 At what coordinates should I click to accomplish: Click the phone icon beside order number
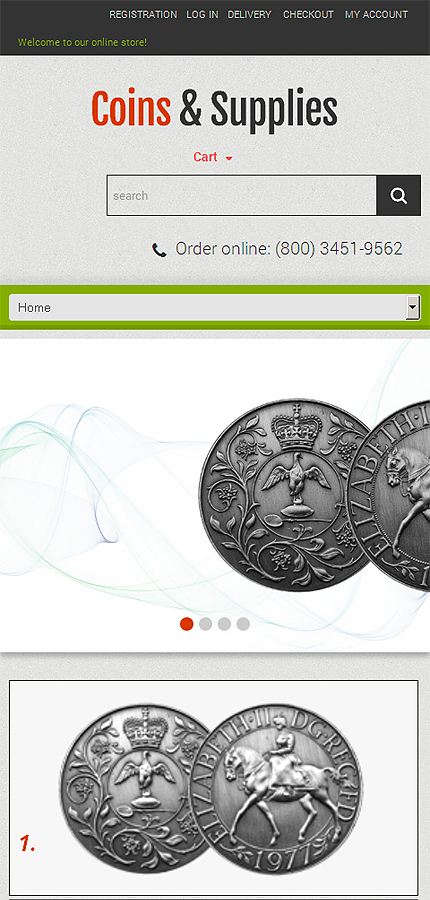(159, 250)
